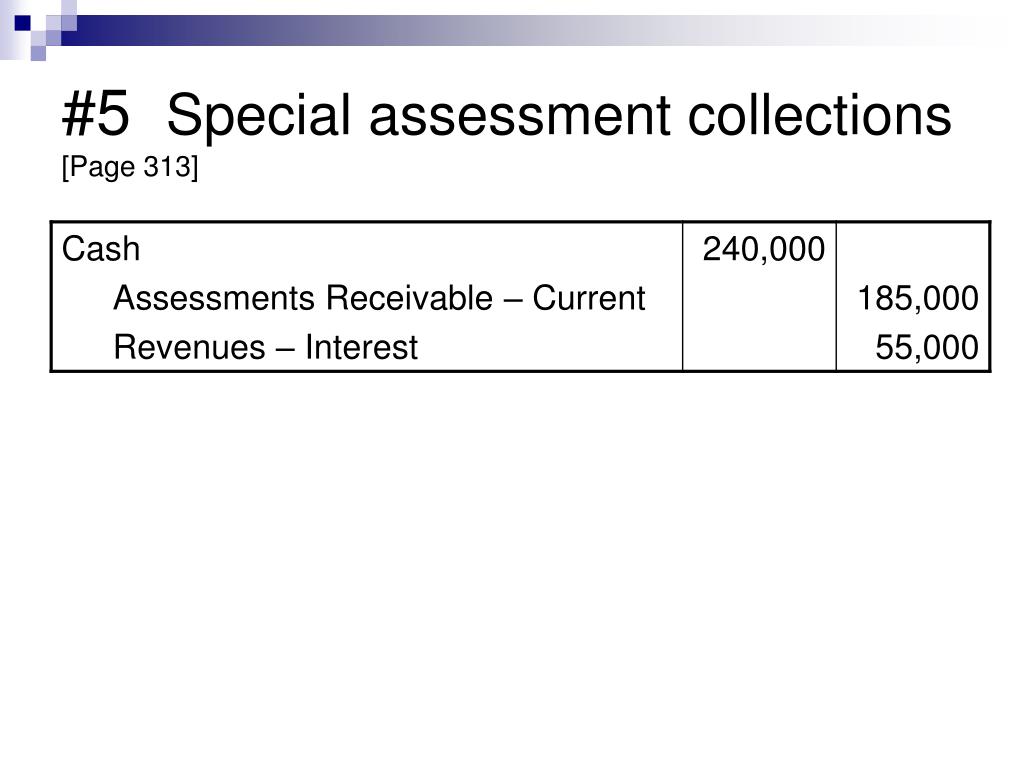The image size is (1024, 768).
Task: Click the light purple square below the banner
Action: [x=38, y=53]
